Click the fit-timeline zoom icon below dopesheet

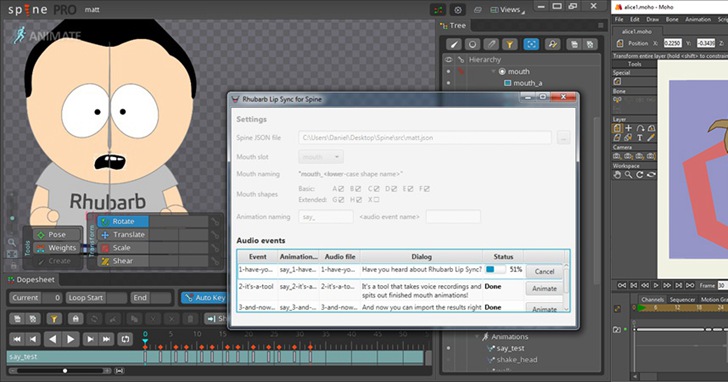(x=119, y=370)
